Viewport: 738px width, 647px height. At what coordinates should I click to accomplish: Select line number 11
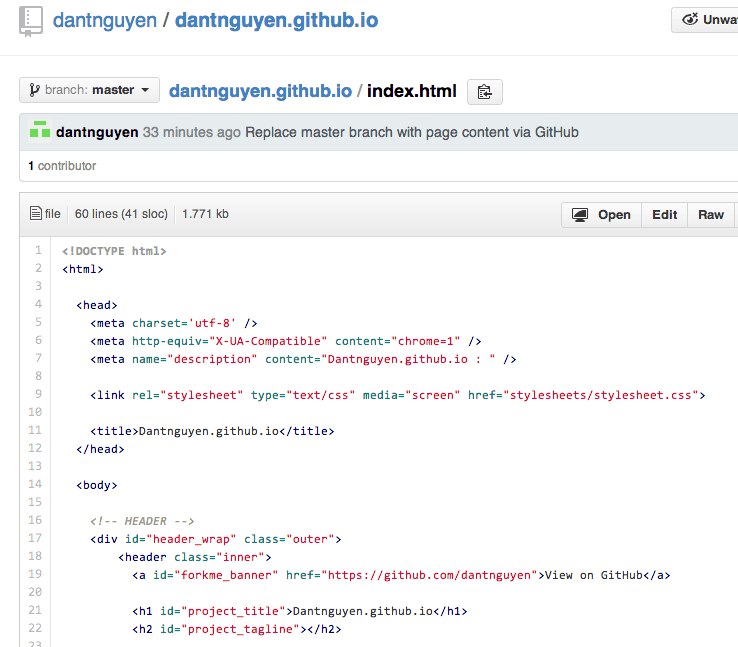[x=35, y=430]
